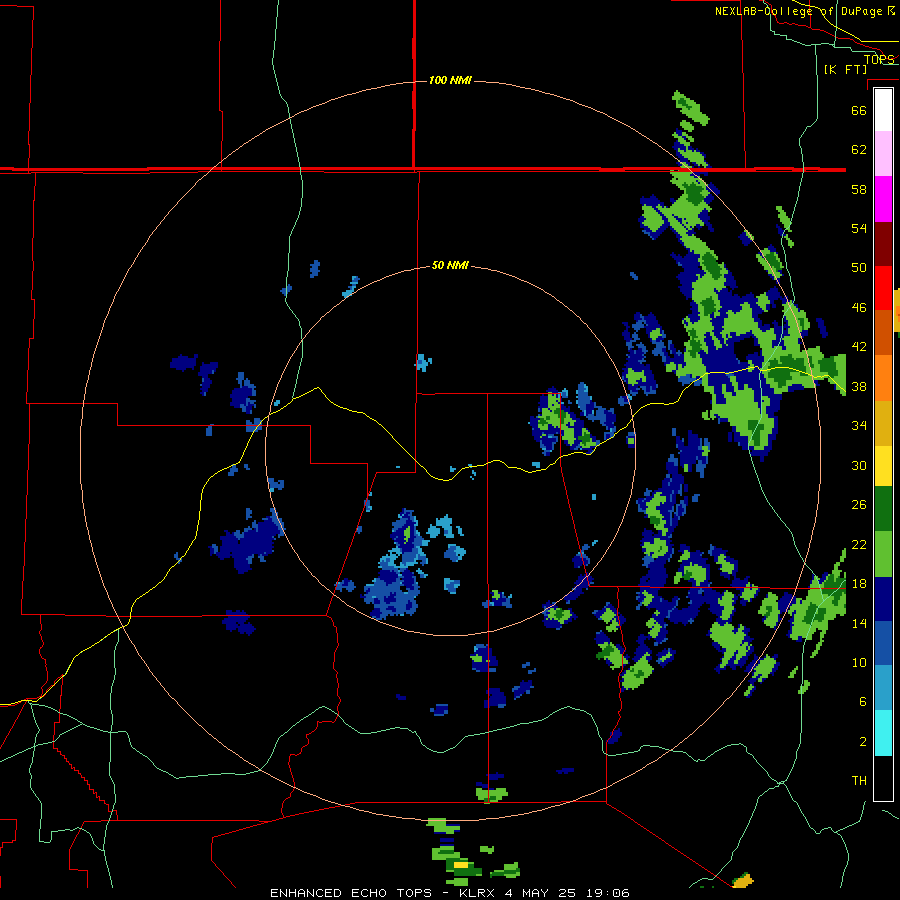Screen dimensions: 900x900
Task: Click the TOPS legend title
Action: coord(879,59)
